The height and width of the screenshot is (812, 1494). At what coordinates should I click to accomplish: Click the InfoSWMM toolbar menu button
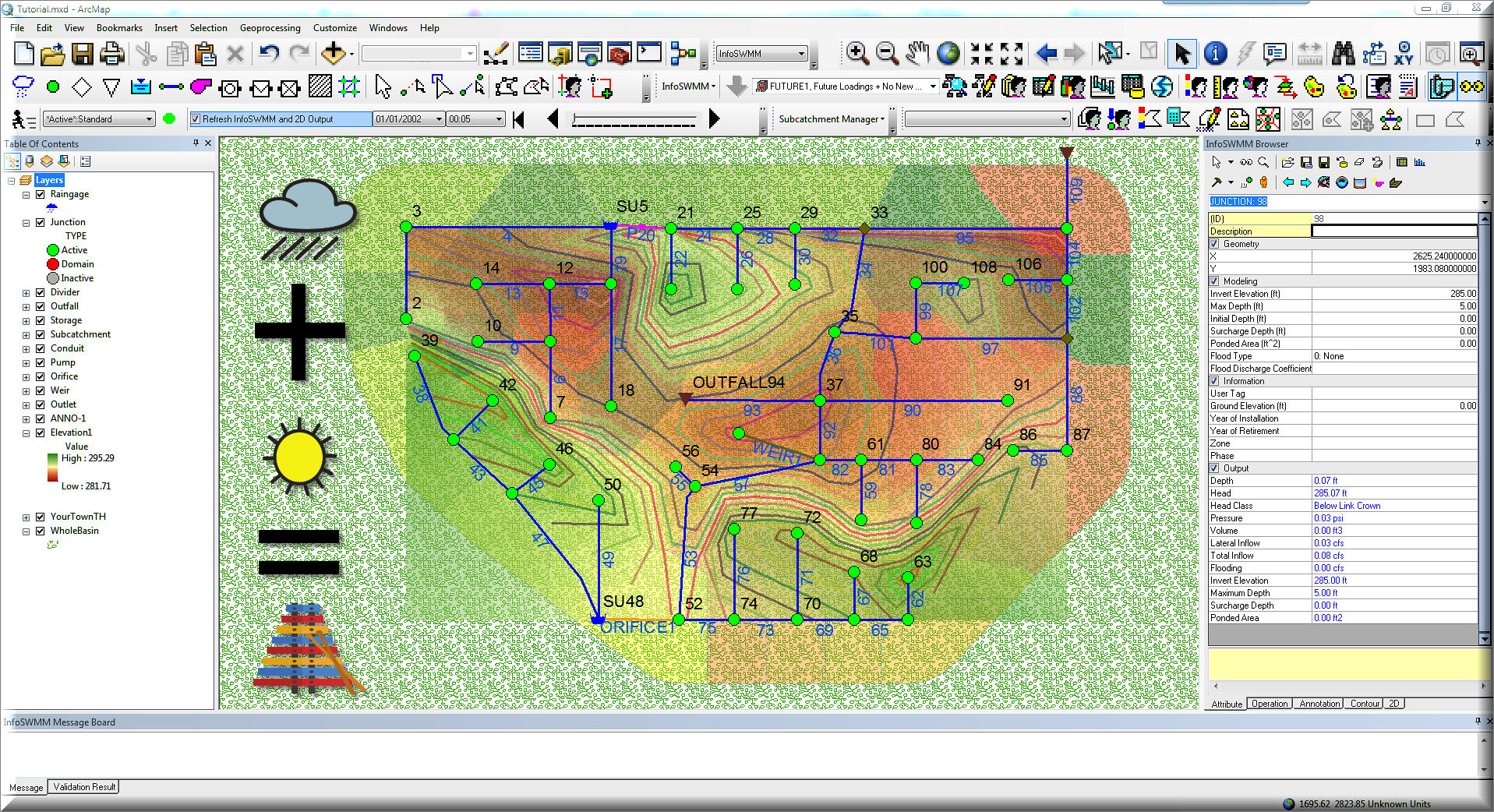pos(688,86)
